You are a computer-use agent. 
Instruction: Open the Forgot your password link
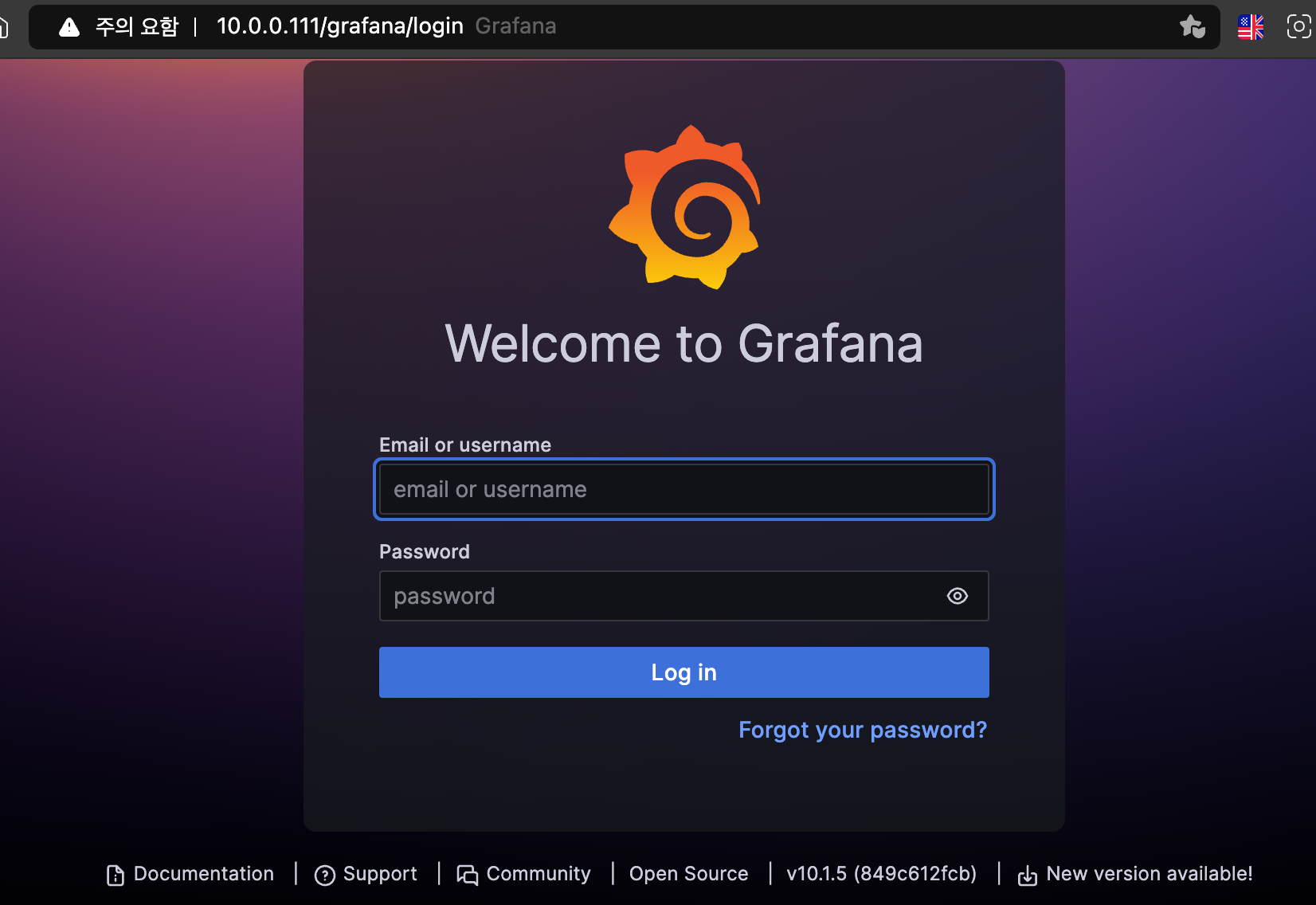(863, 730)
